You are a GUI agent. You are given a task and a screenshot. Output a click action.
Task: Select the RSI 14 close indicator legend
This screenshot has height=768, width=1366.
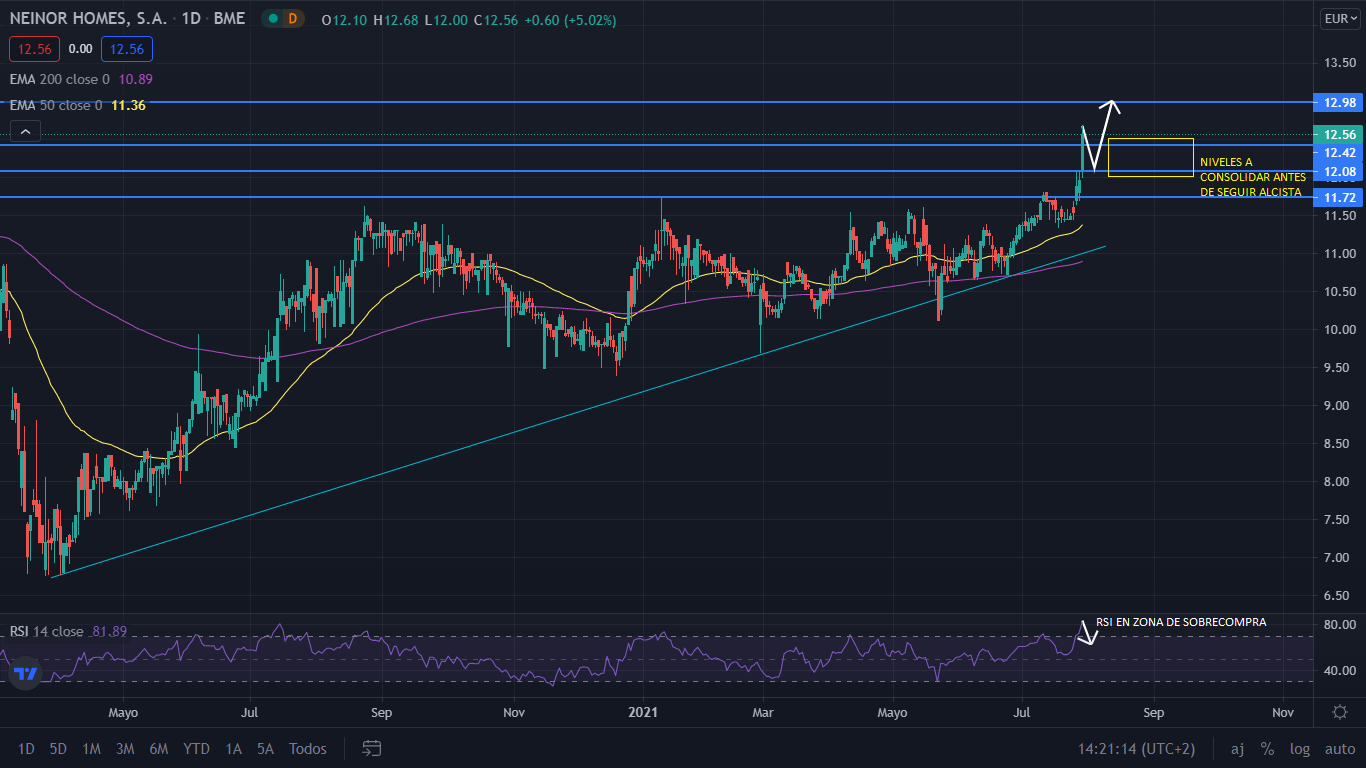click(47, 632)
